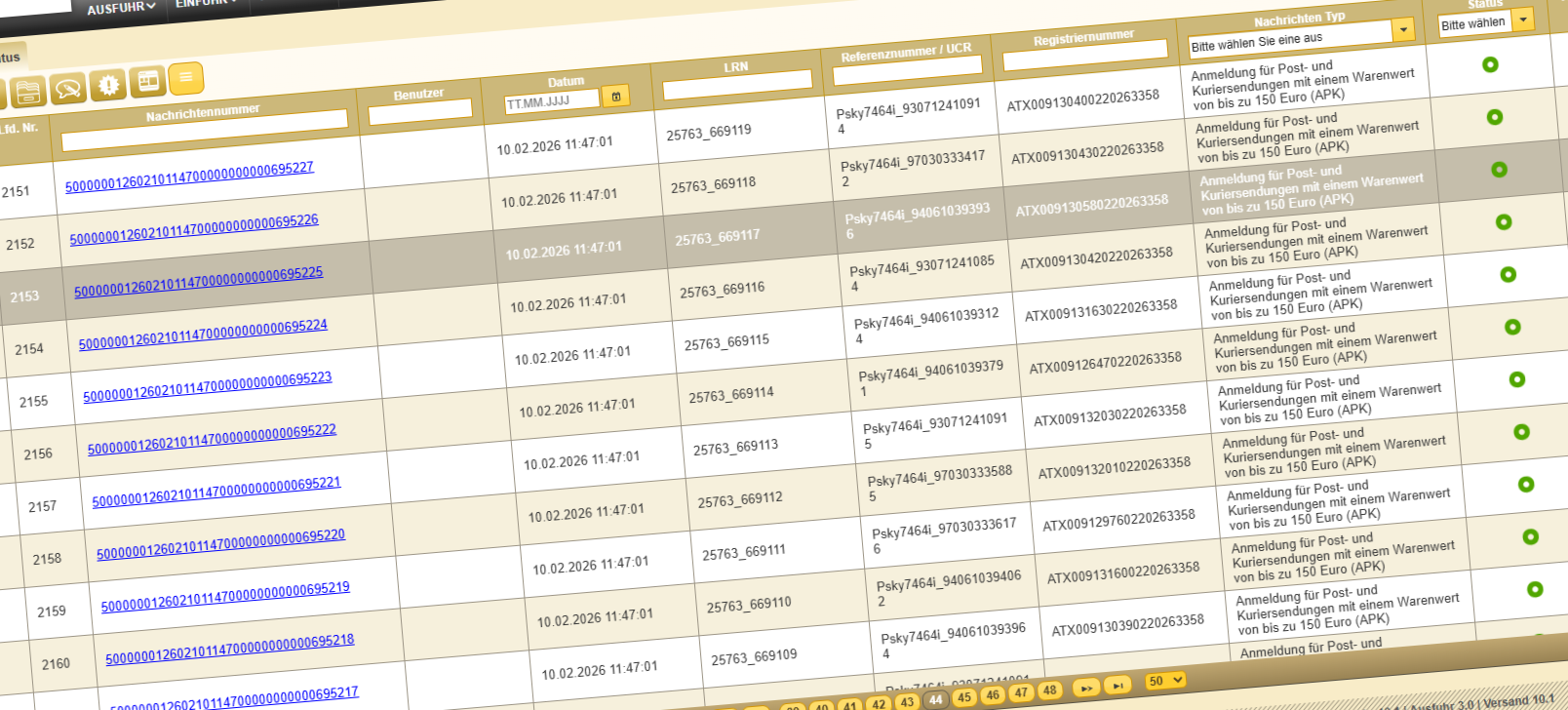Jump to the last page
Image resolution: width=1568 pixels, height=710 pixels.
coord(1117,685)
